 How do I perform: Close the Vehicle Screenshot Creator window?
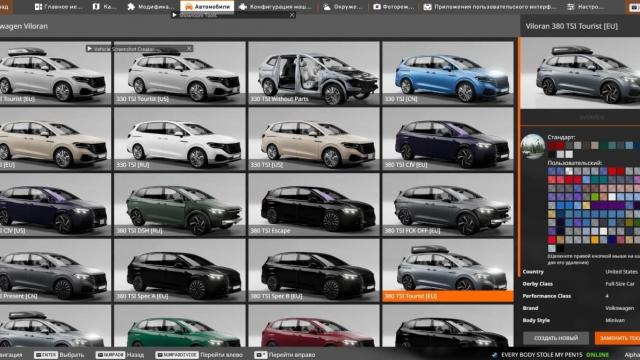pyautogui.click(x=189, y=49)
